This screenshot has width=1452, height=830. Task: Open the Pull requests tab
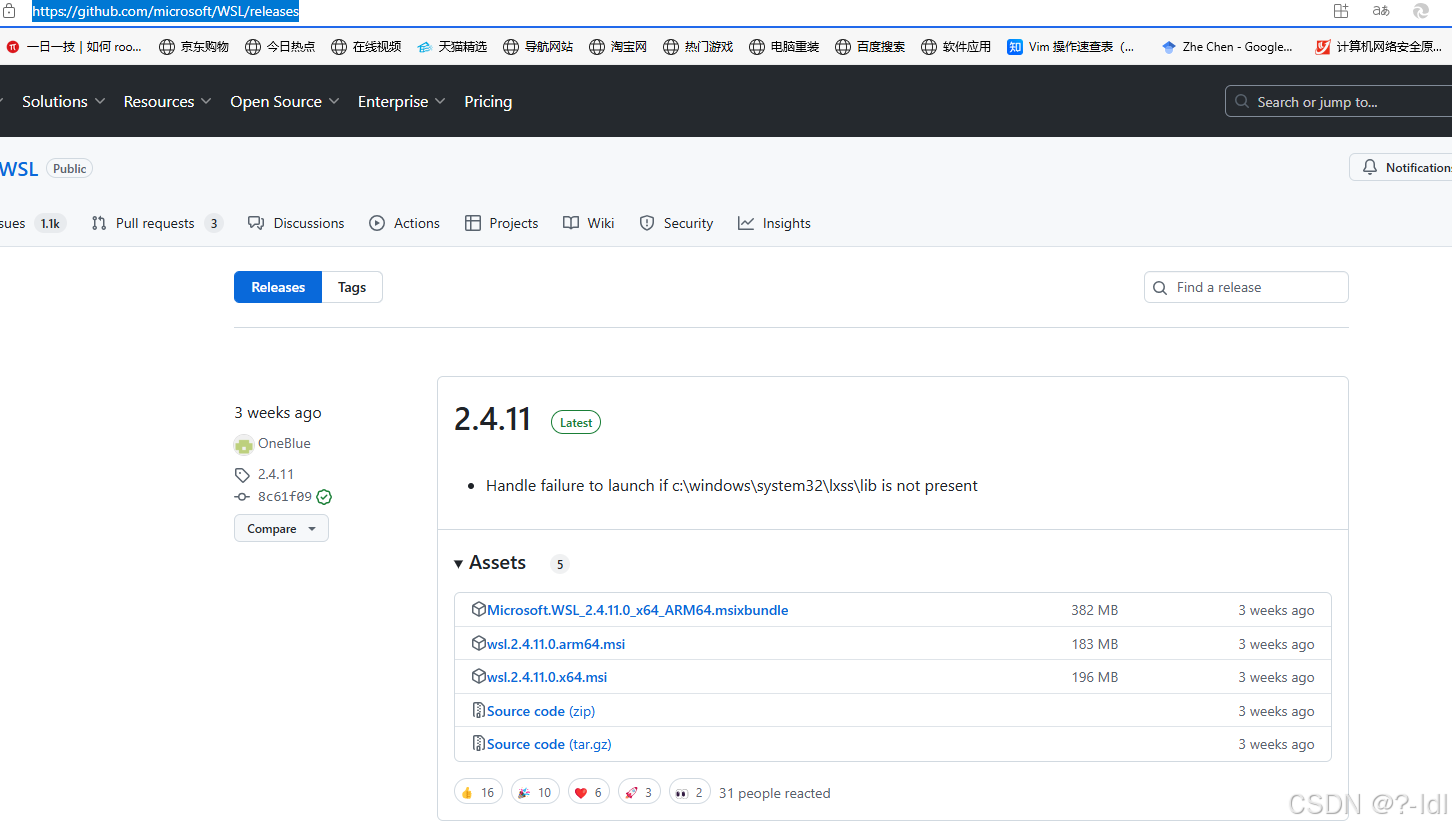point(156,223)
